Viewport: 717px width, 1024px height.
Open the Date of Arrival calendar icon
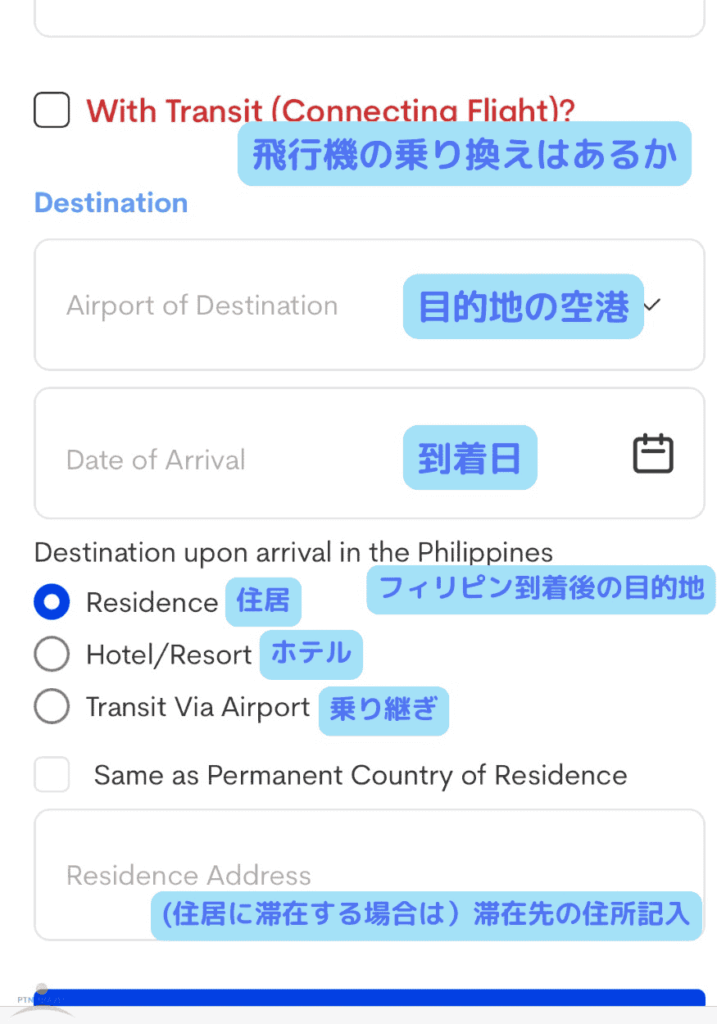(x=653, y=454)
